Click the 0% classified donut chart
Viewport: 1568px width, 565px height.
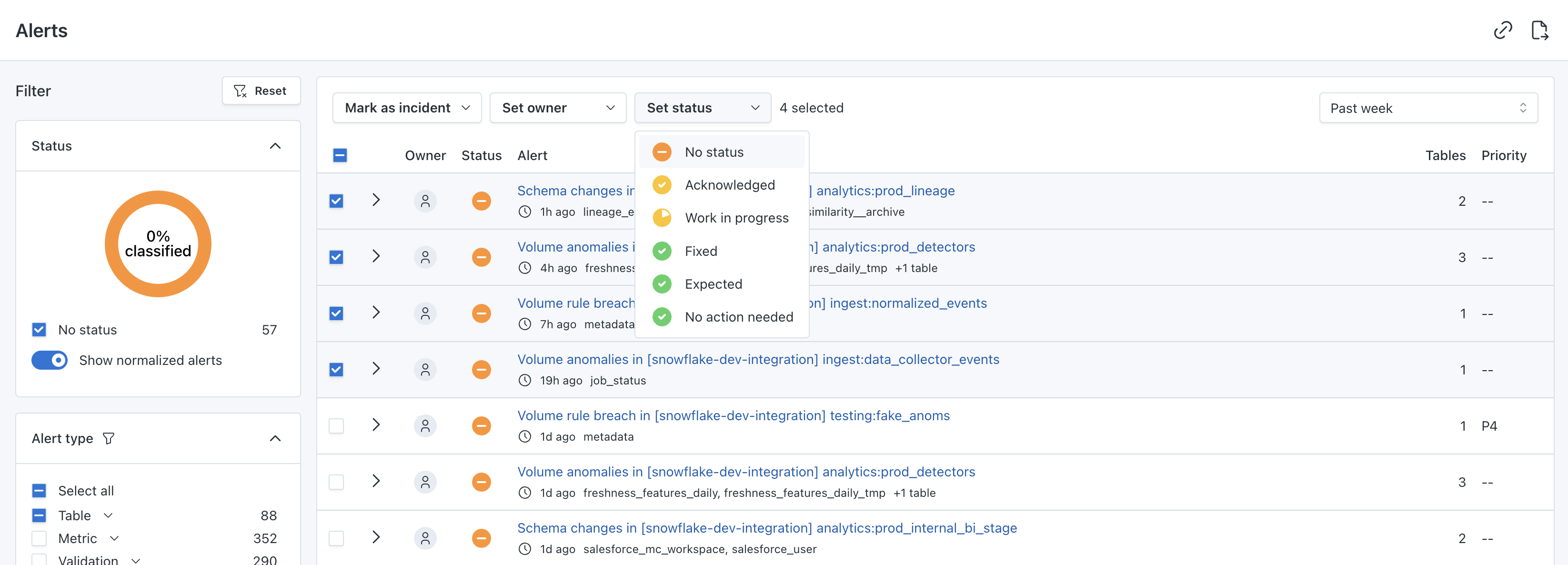[x=158, y=243]
